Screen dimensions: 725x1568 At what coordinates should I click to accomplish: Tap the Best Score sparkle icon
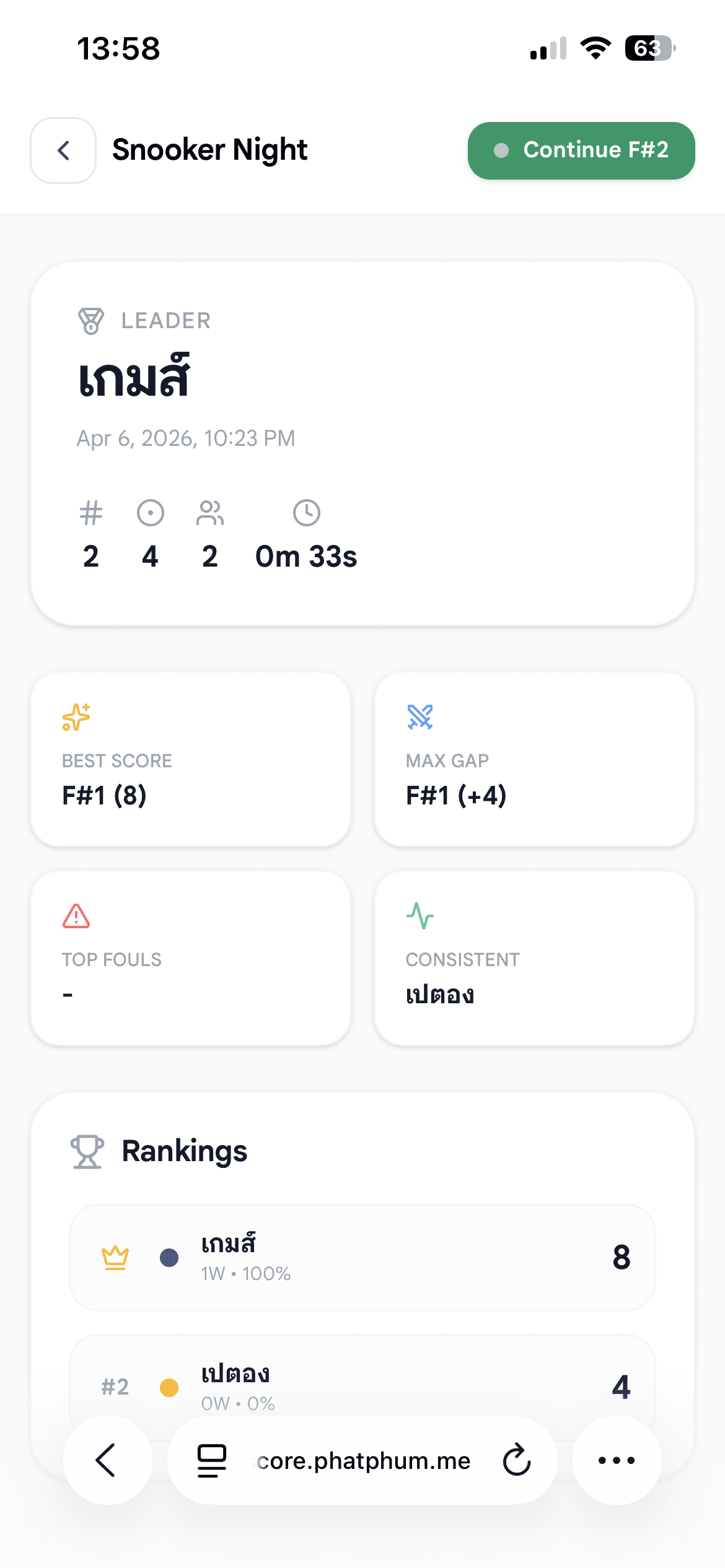(x=76, y=717)
